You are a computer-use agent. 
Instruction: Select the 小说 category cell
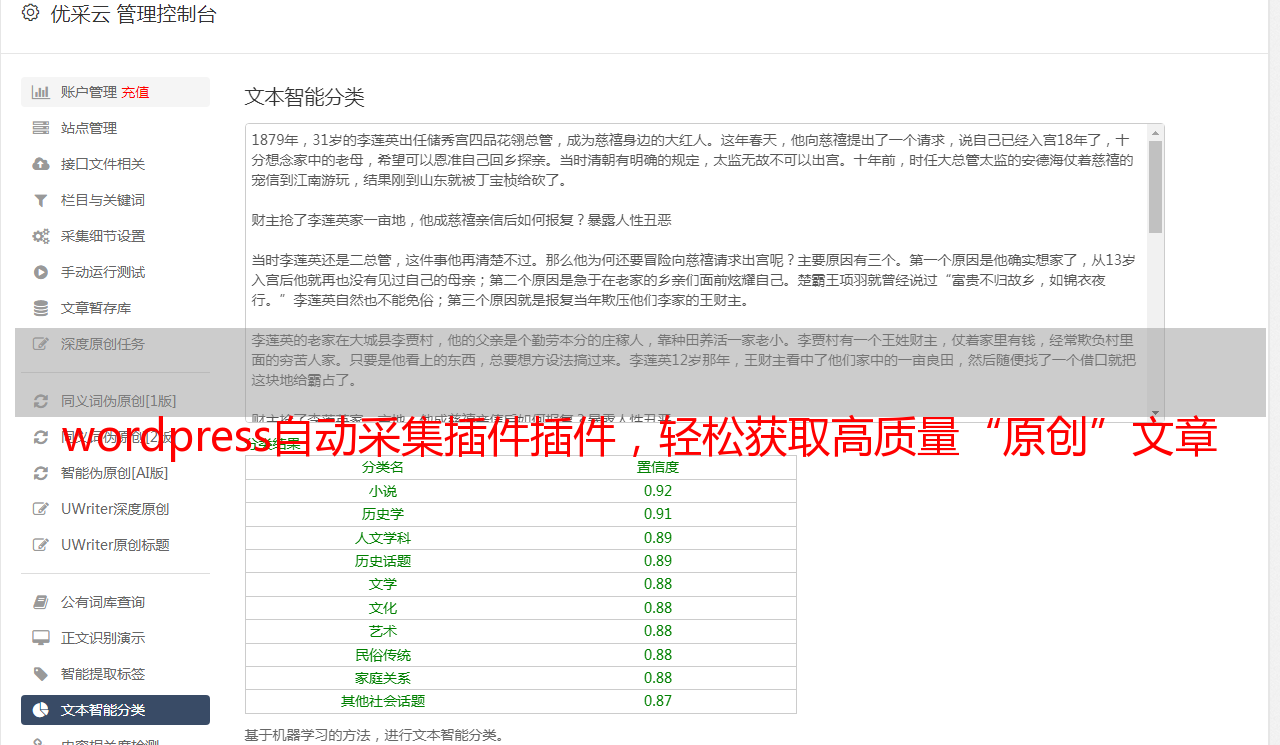pyautogui.click(x=383, y=491)
